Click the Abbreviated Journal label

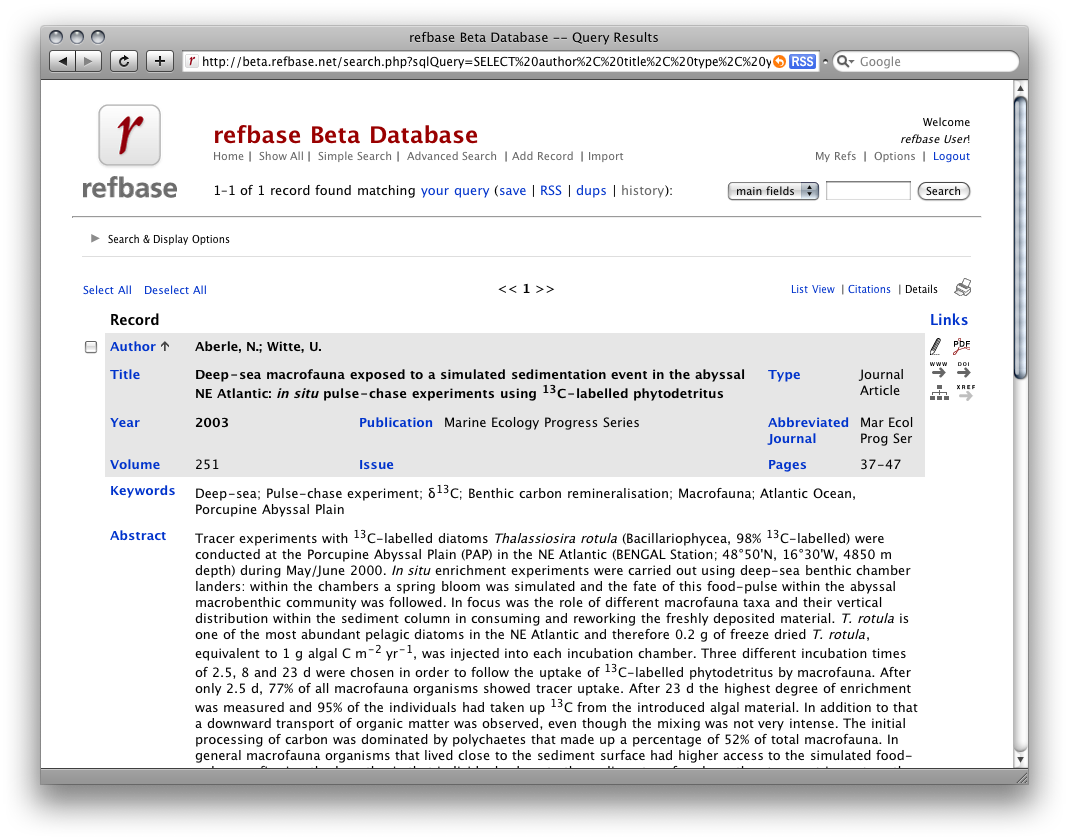click(808, 431)
